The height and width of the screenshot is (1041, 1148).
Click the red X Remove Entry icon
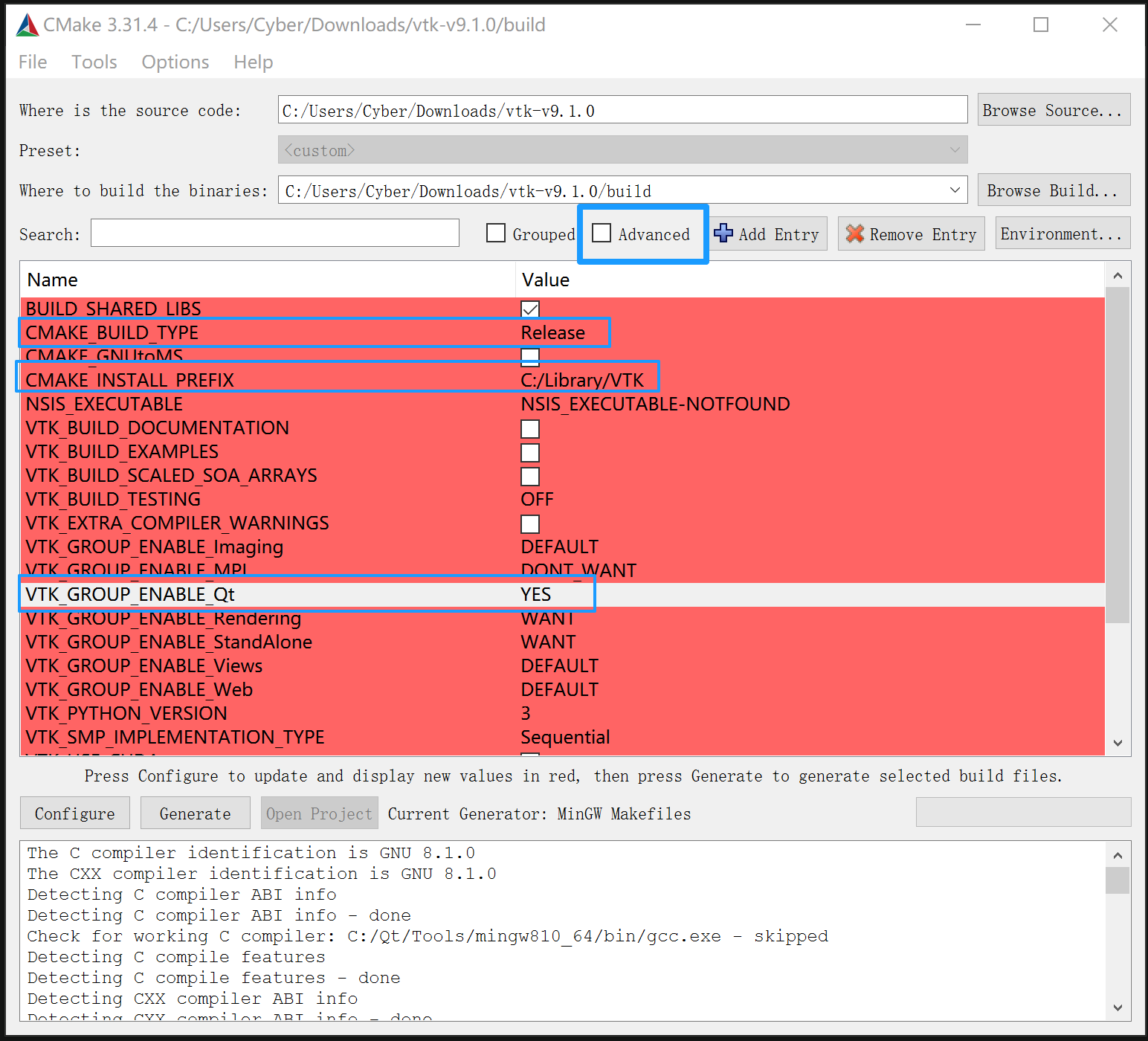[x=855, y=233]
